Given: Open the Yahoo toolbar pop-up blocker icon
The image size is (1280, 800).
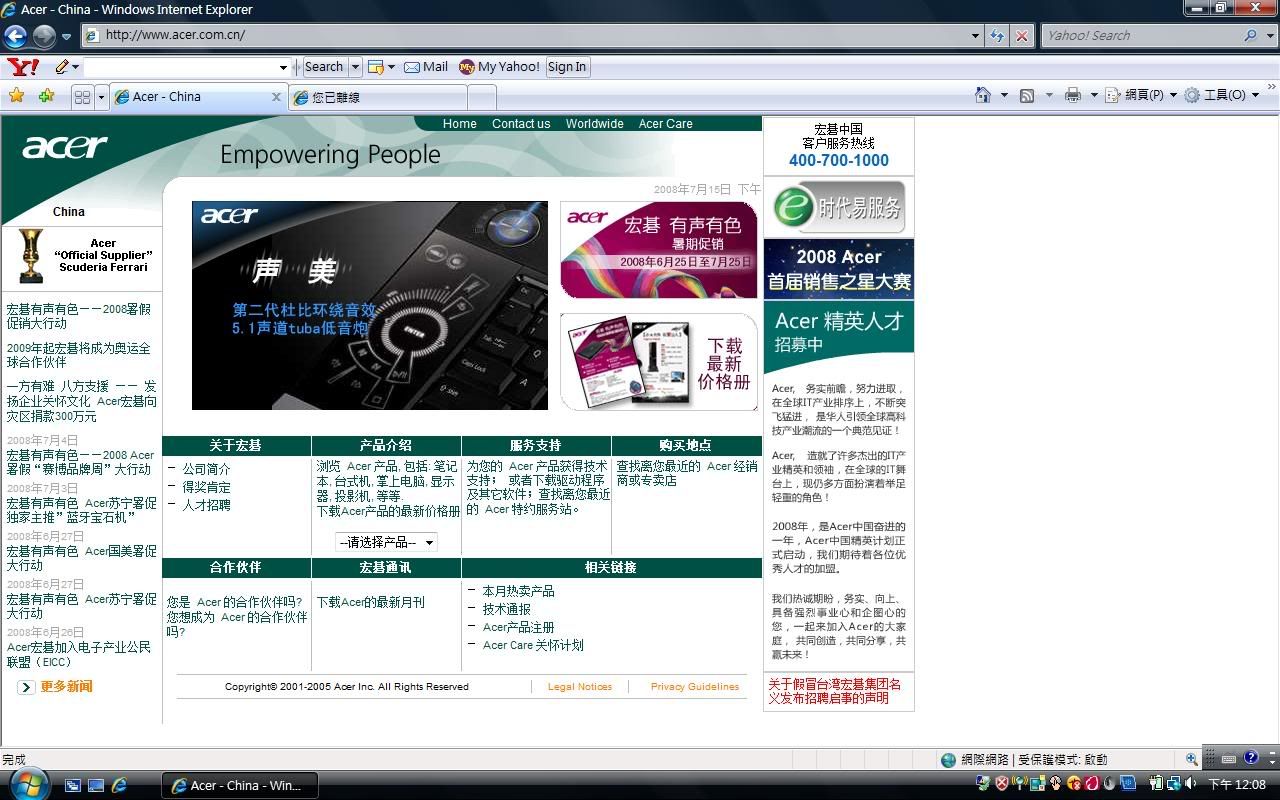Looking at the screenshot, I should point(376,67).
